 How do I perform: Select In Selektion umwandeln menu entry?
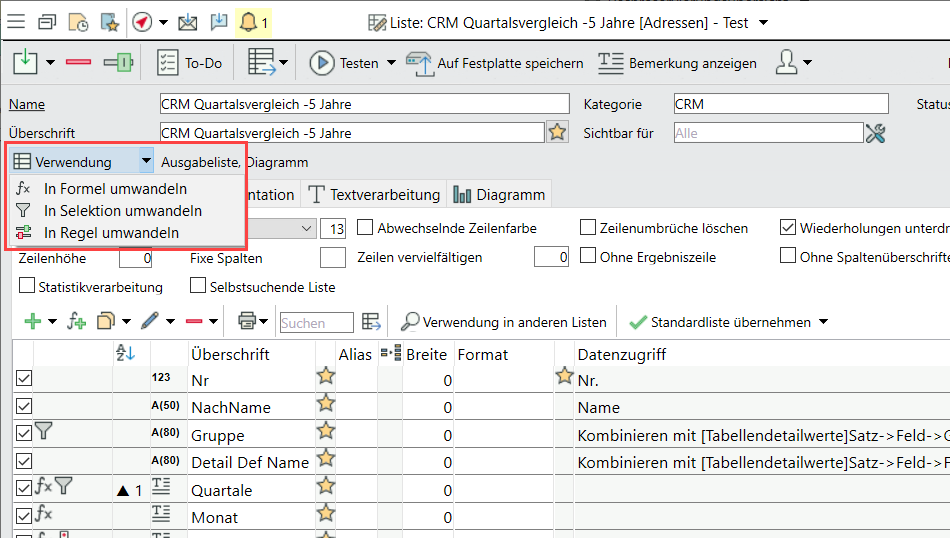122,210
